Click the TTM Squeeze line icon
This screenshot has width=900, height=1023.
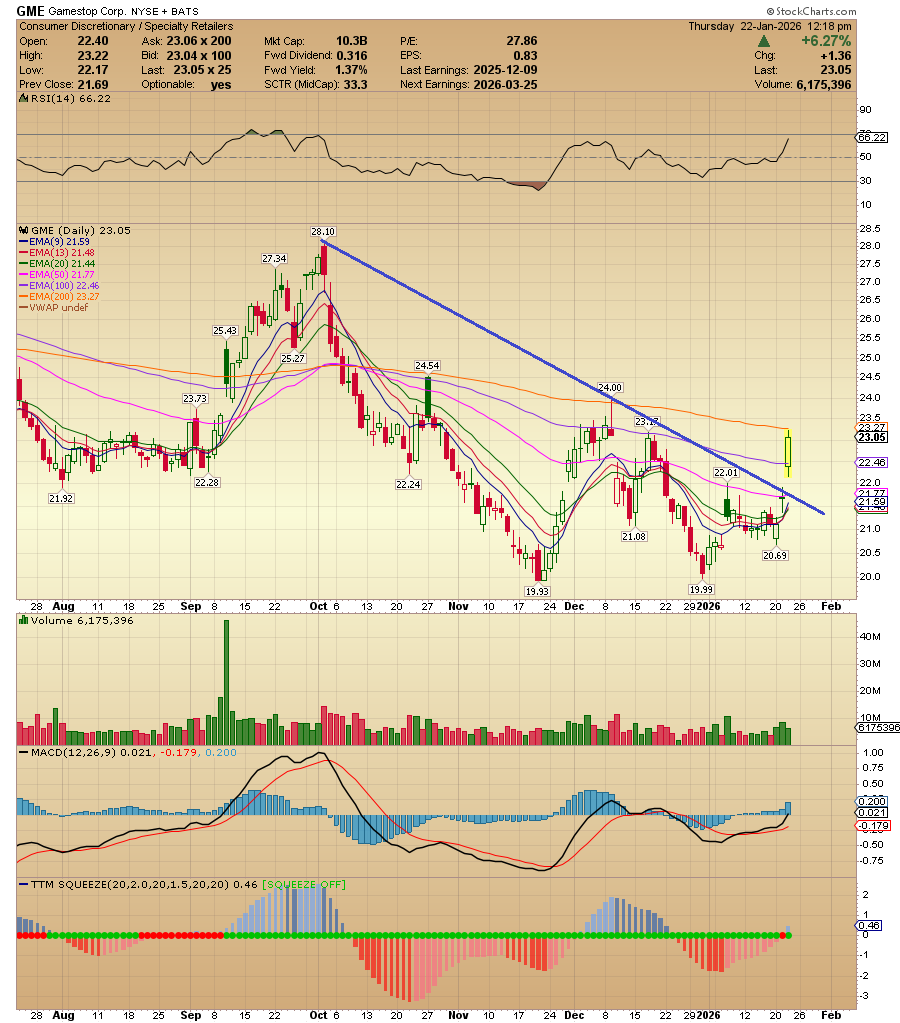(x=23, y=884)
